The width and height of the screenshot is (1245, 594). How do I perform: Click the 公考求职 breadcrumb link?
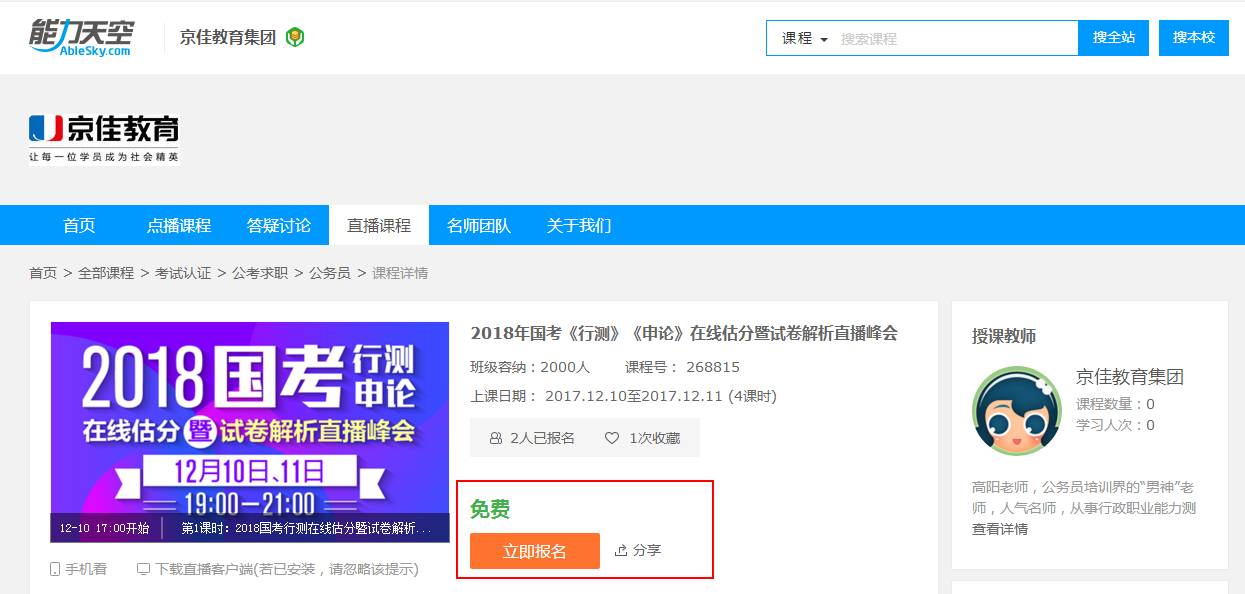tap(260, 273)
